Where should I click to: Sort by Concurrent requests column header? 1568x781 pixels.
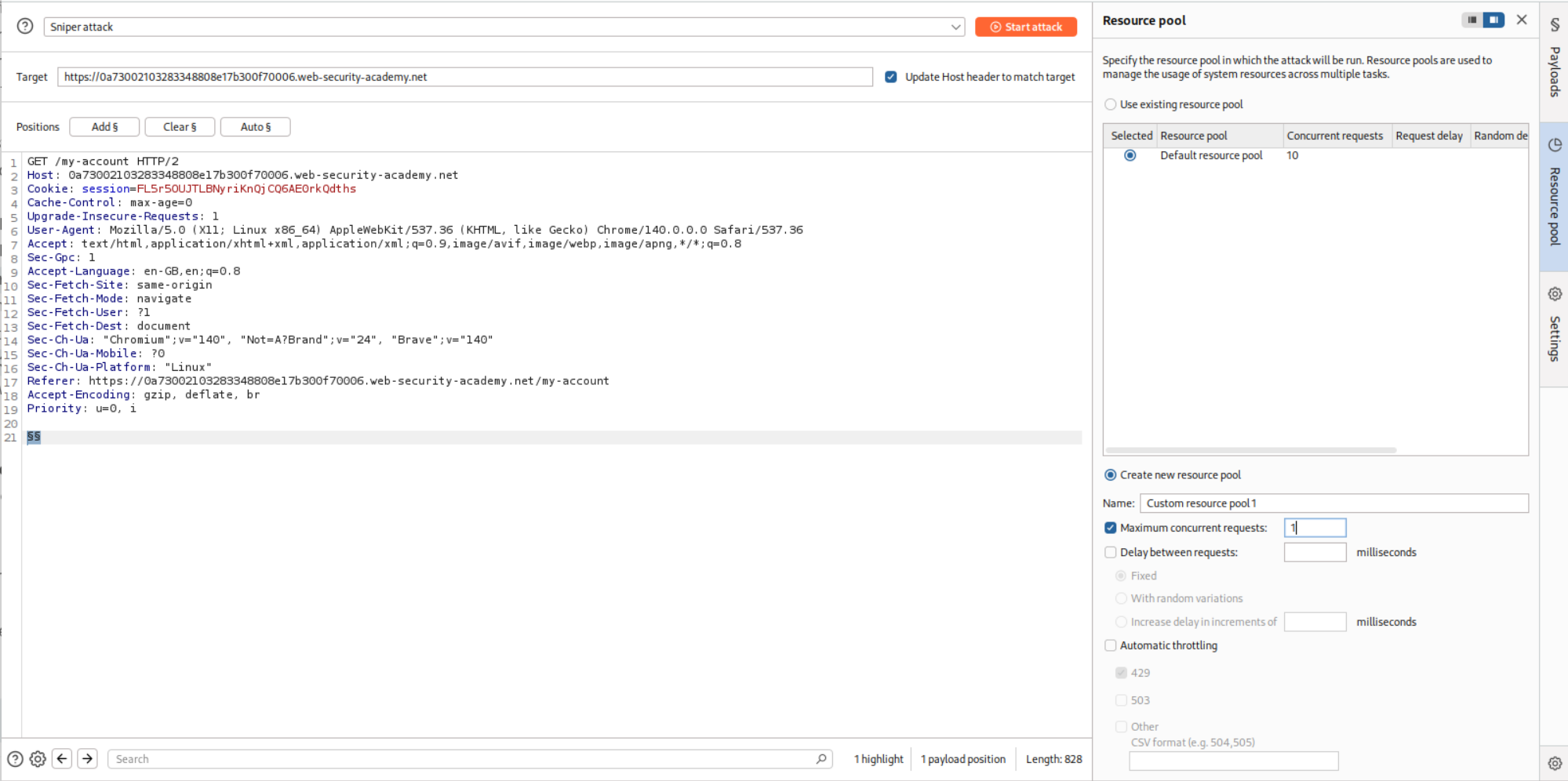pos(1334,136)
